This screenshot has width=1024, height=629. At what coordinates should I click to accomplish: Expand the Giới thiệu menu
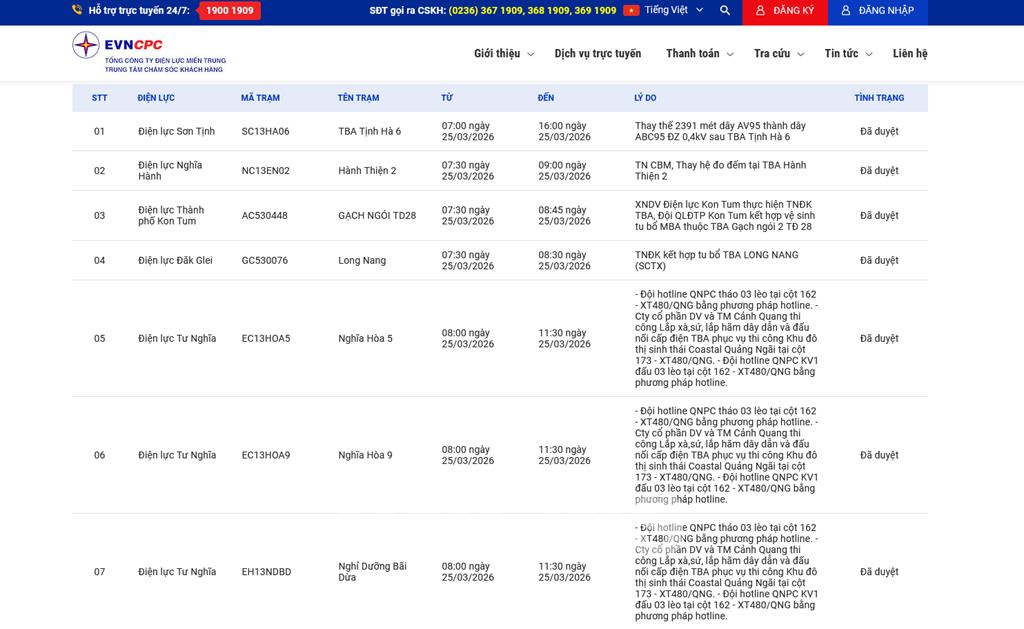pyautogui.click(x=503, y=54)
